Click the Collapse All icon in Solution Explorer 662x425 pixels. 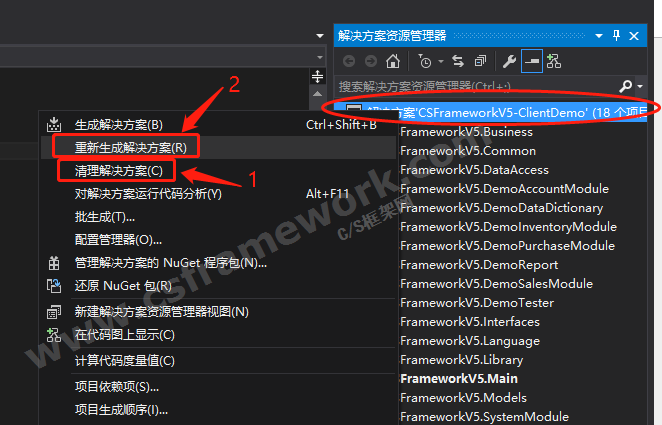pos(480,61)
